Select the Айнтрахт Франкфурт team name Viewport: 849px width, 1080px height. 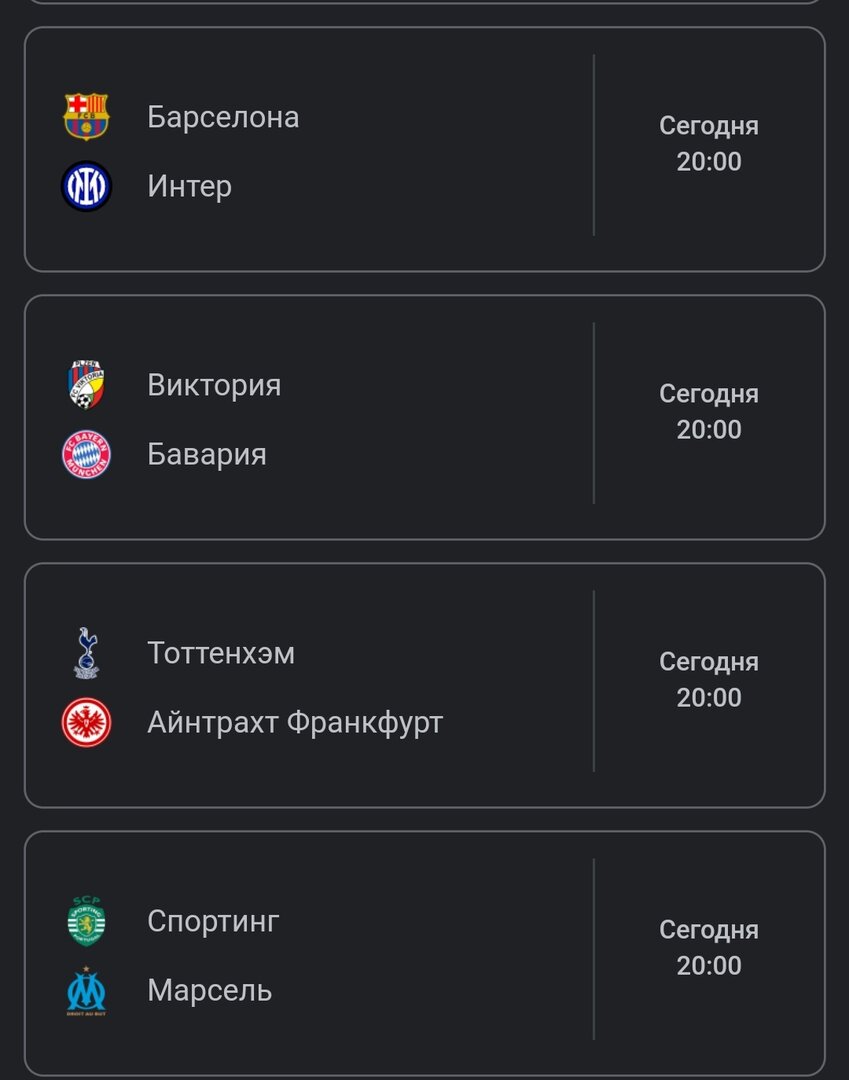(x=295, y=723)
